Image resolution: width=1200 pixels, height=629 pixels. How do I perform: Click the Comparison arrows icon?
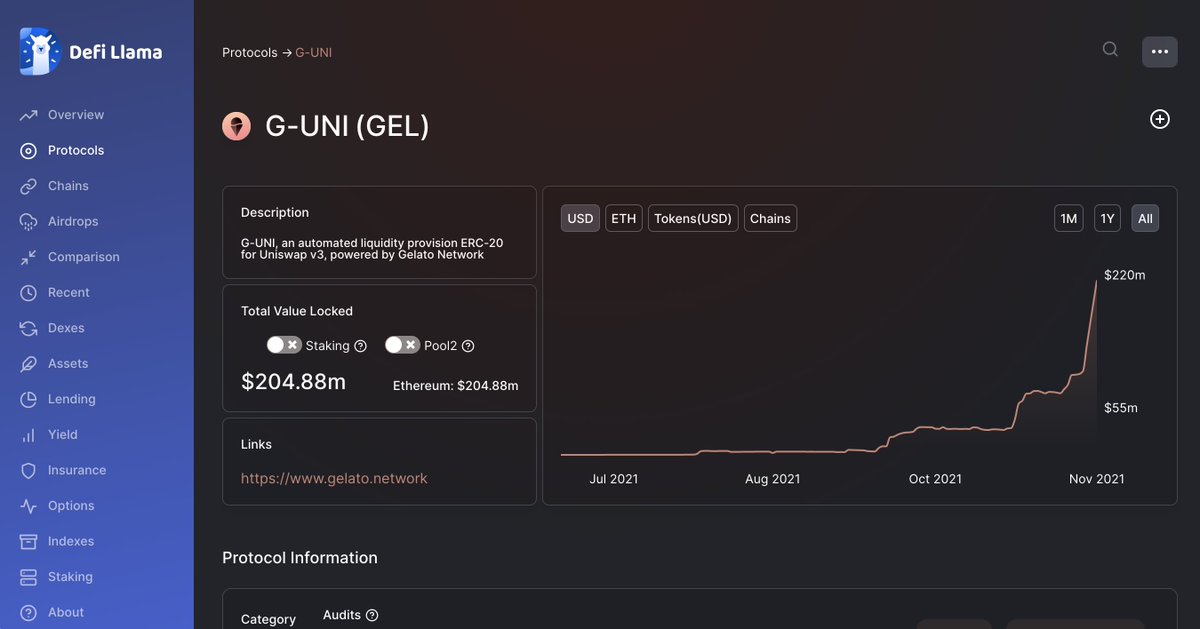pyautogui.click(x=28, y=257)
